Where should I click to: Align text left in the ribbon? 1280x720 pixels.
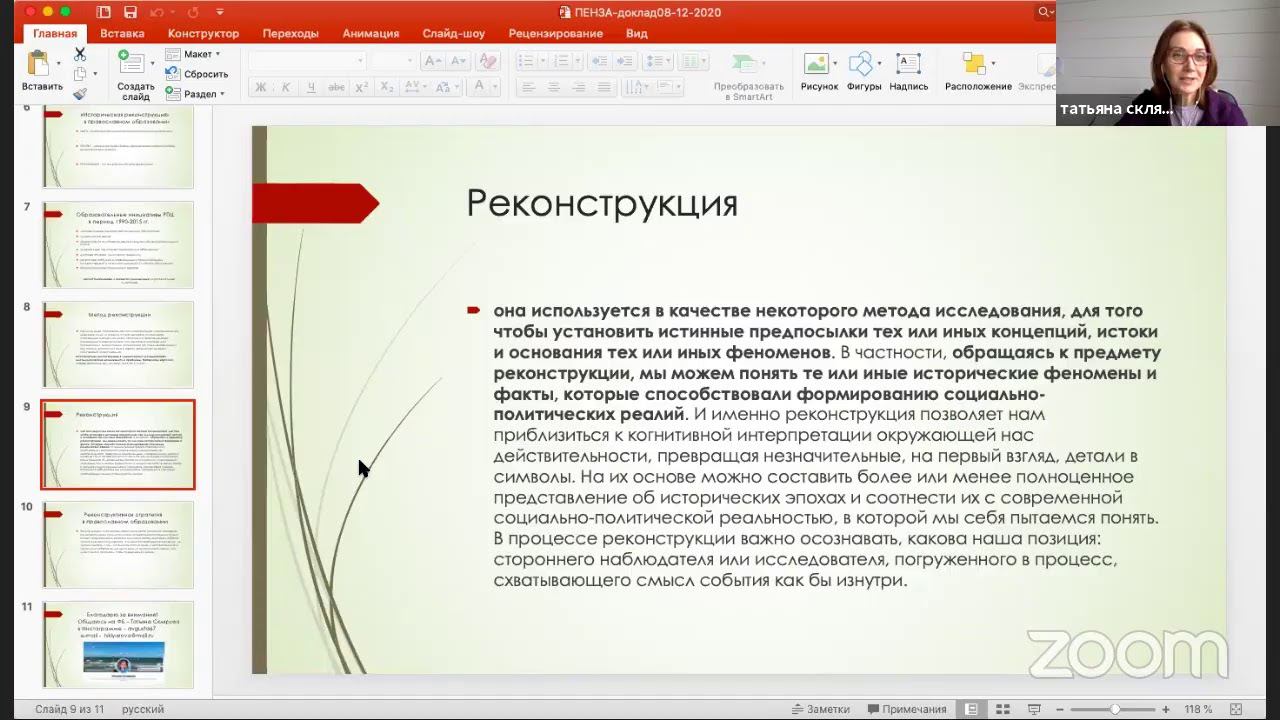[x=527, y=87]
